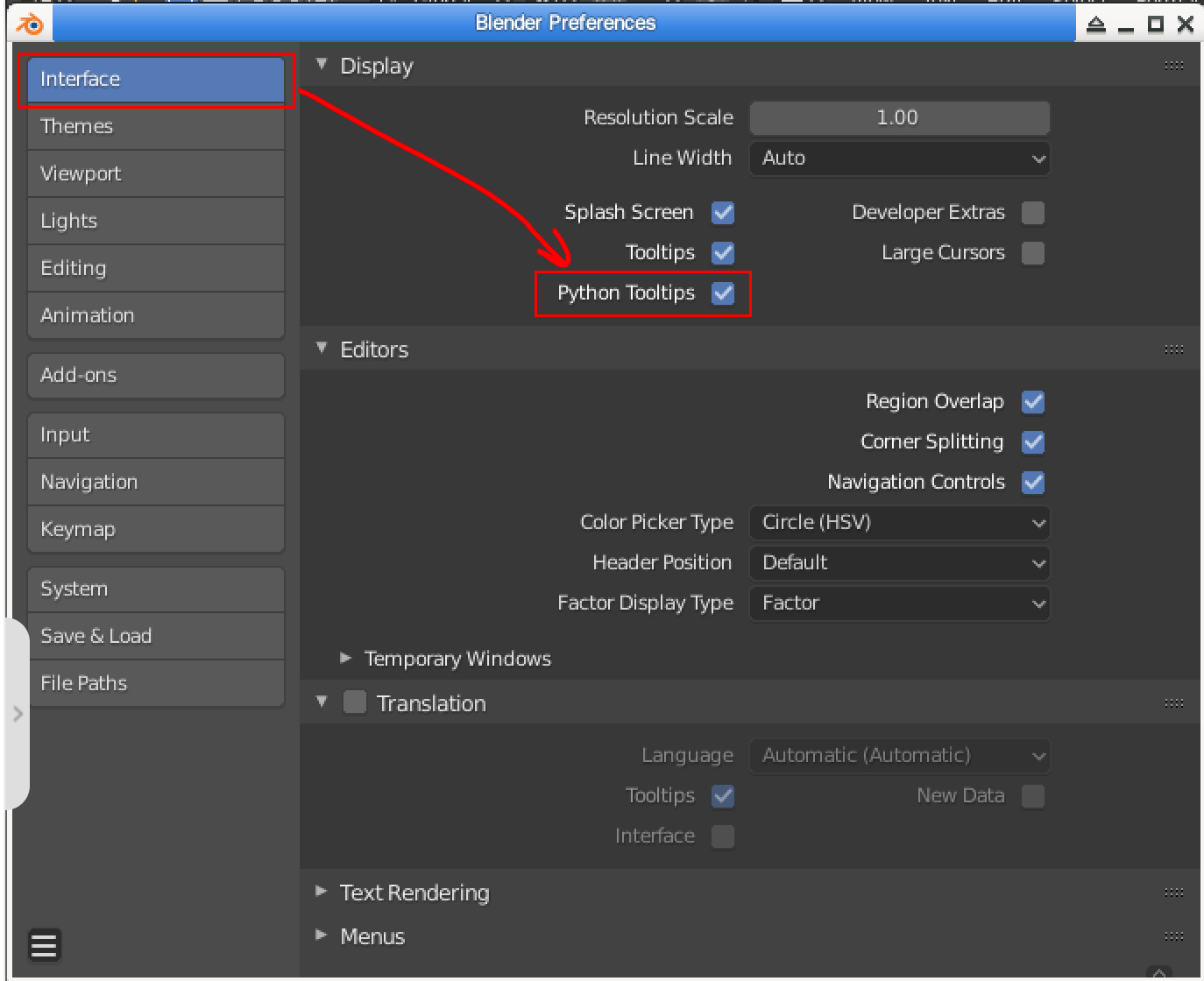Enable the Translation panel checkbox

[x=354, y=702]
